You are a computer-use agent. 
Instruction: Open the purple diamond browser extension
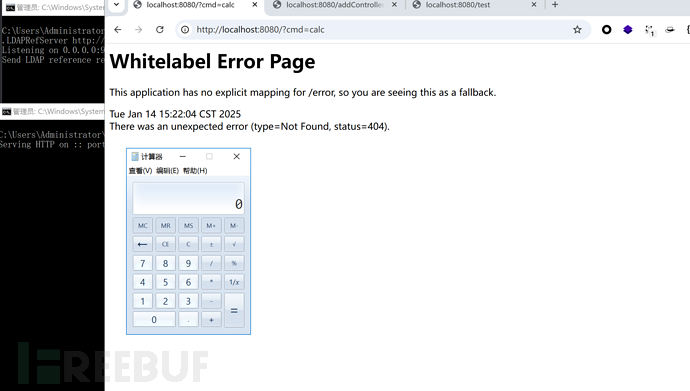click(628, 29)
